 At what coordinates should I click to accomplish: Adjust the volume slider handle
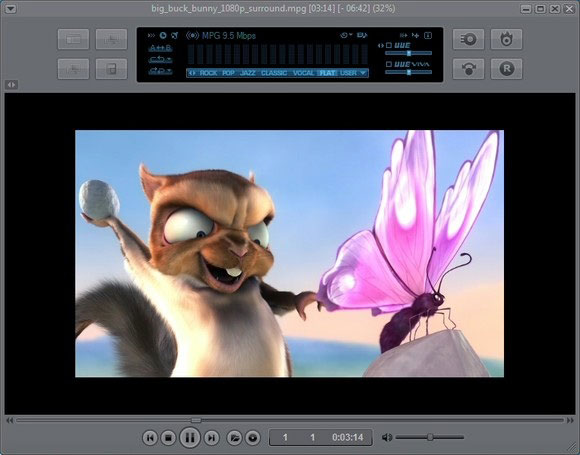[430, 437]
